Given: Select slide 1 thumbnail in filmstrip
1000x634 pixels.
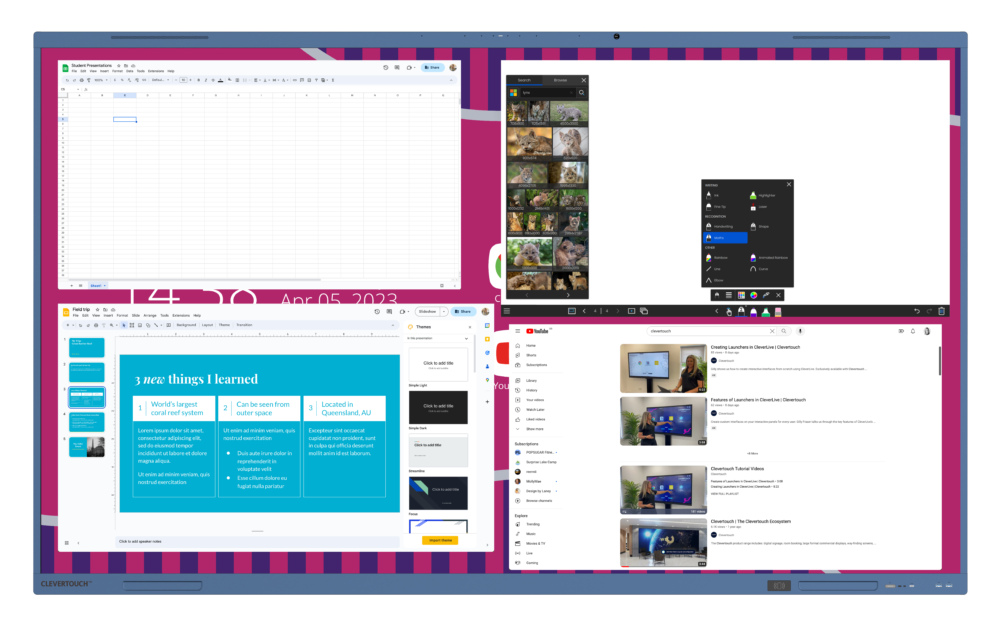Looking at the screenshot, I should pyautogui.click(x=87, y=347).
